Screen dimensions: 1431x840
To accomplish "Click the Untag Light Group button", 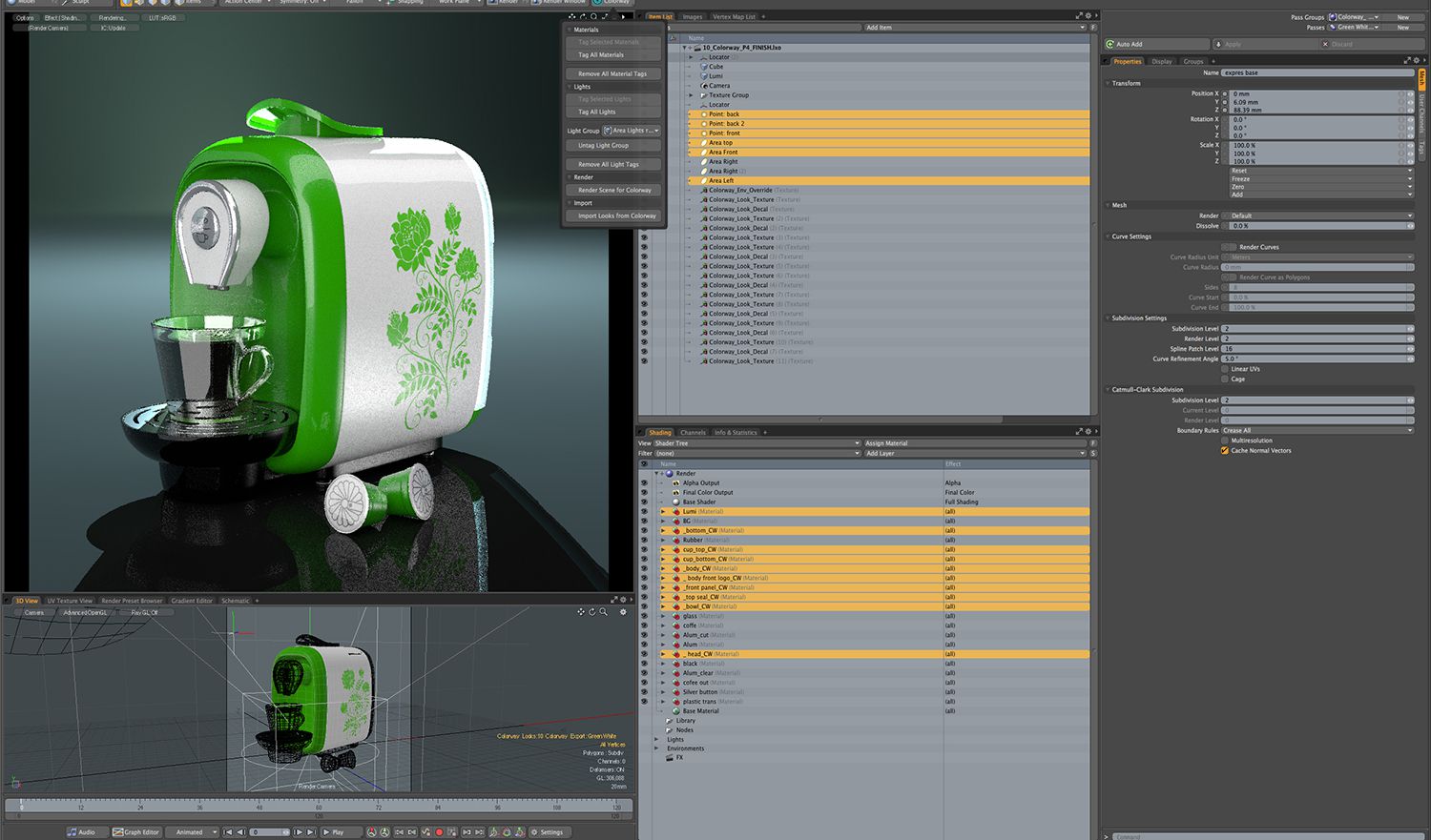I will (x=612, y=145).
